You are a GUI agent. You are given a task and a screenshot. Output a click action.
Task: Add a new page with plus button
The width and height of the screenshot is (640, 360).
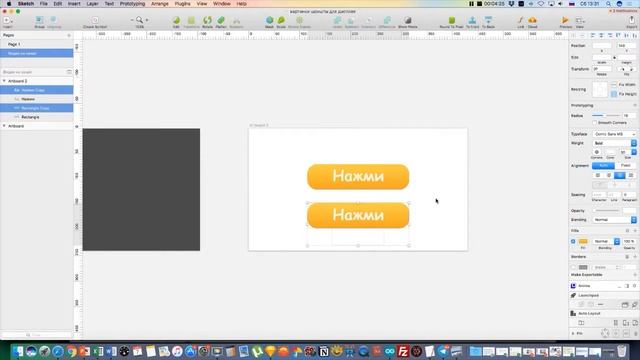pyautogui.click(x=69, y=36)
